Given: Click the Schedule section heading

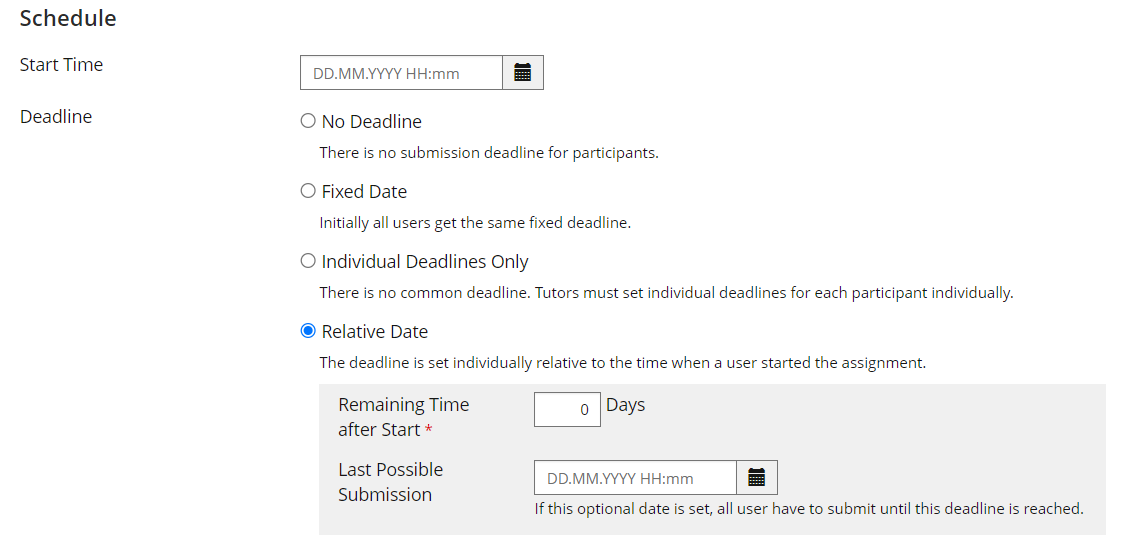Looking at the screenshot, I should coord(68,18).
